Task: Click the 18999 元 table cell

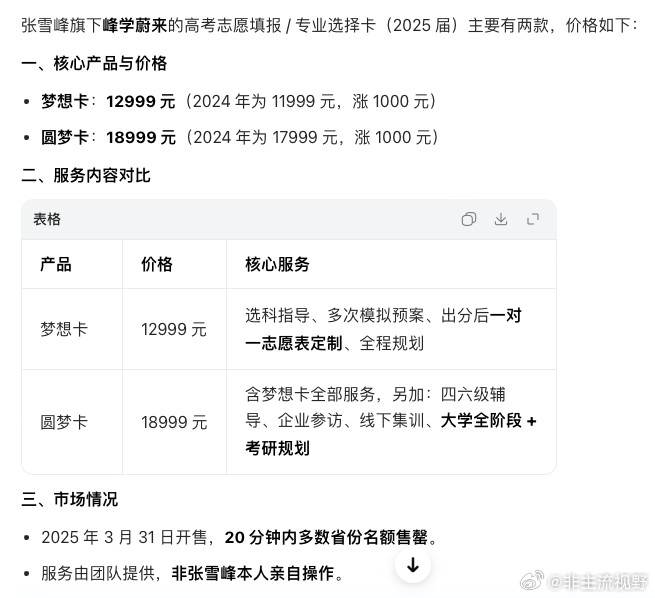Action: point(174,422)
